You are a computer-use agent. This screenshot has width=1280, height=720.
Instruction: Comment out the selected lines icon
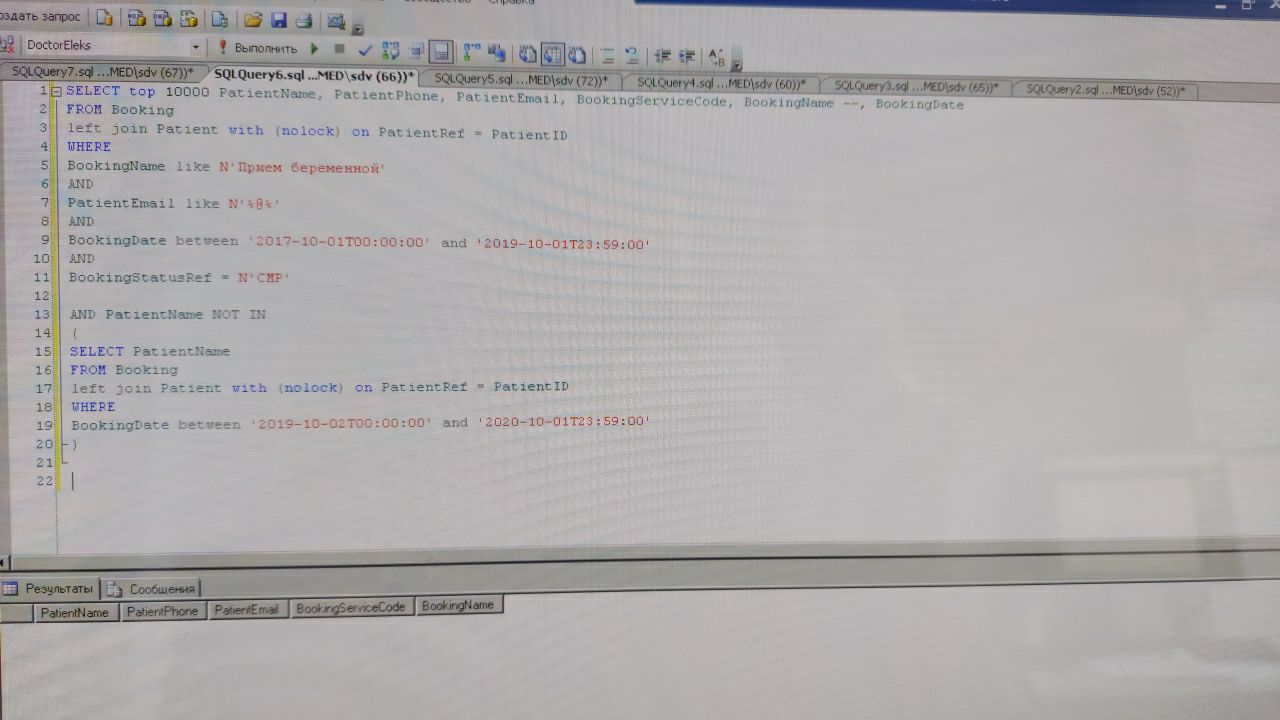point(607,55)
